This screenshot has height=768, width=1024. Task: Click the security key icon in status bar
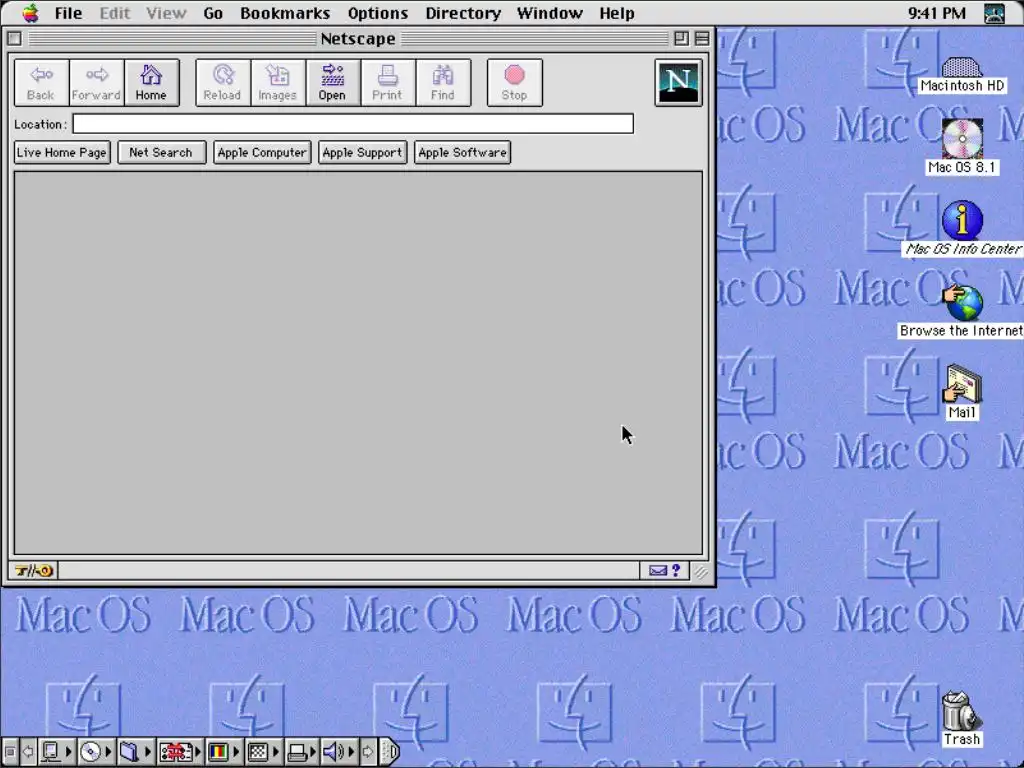pyautogui.click(x=34, y=571)
